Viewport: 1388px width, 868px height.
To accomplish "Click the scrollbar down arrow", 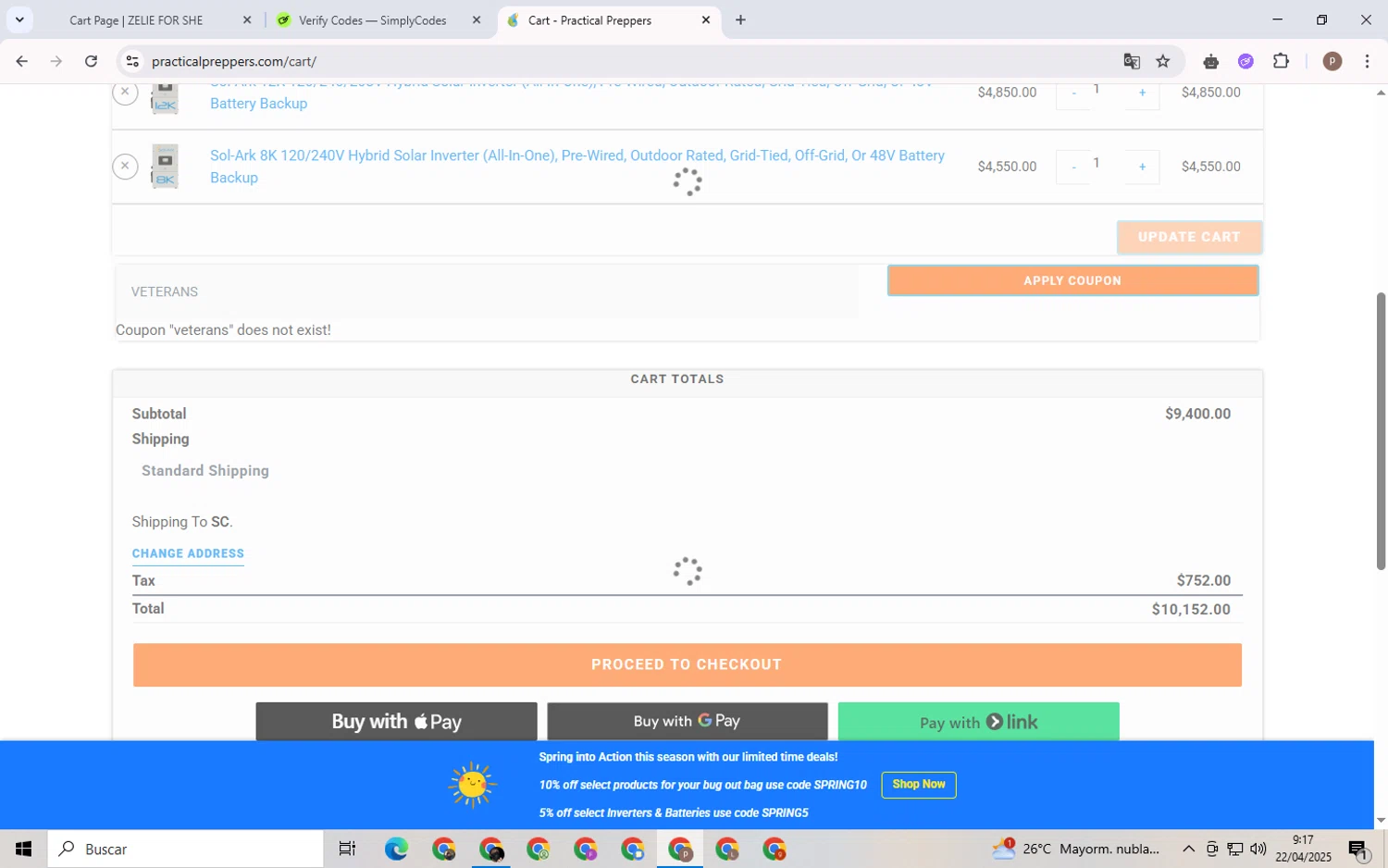I will click(1381, 820).
